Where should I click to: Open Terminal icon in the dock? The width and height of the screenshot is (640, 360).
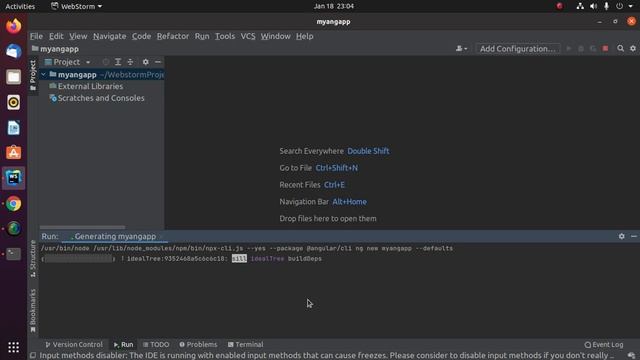[x=13, y=254]
